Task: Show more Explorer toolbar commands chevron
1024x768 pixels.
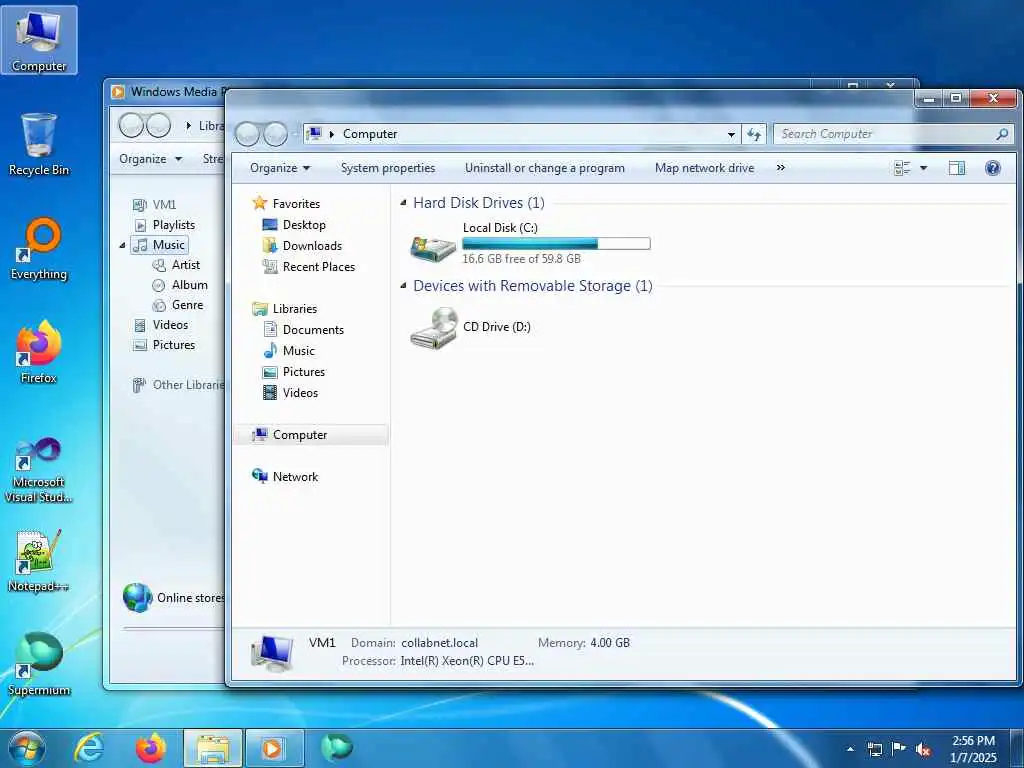Action: [x=780, y=168]
